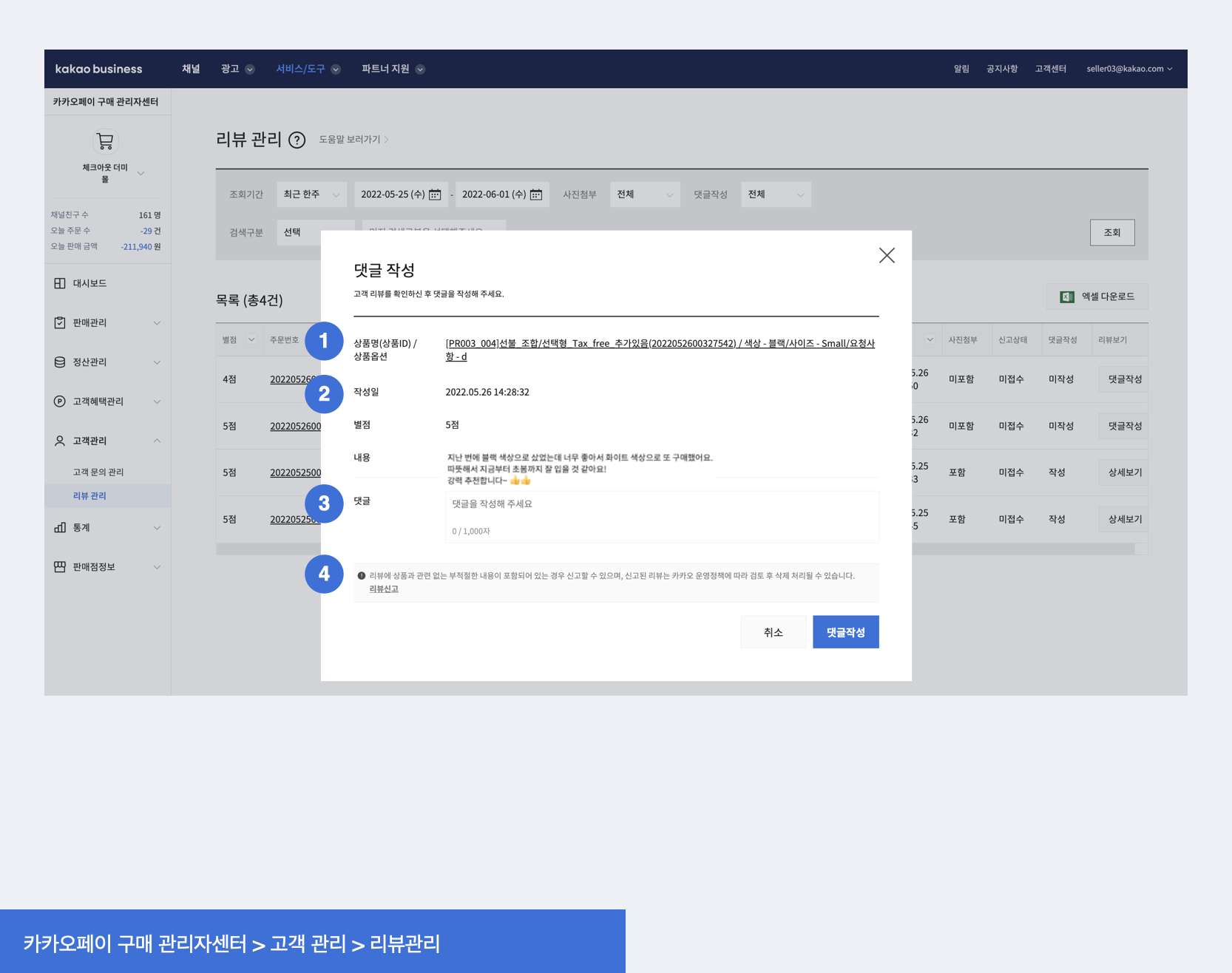Click the table's horizontal scrollbar
The height and width of the screenshot is (973, 1232).
pyautogui.click(x=675, y=549)
